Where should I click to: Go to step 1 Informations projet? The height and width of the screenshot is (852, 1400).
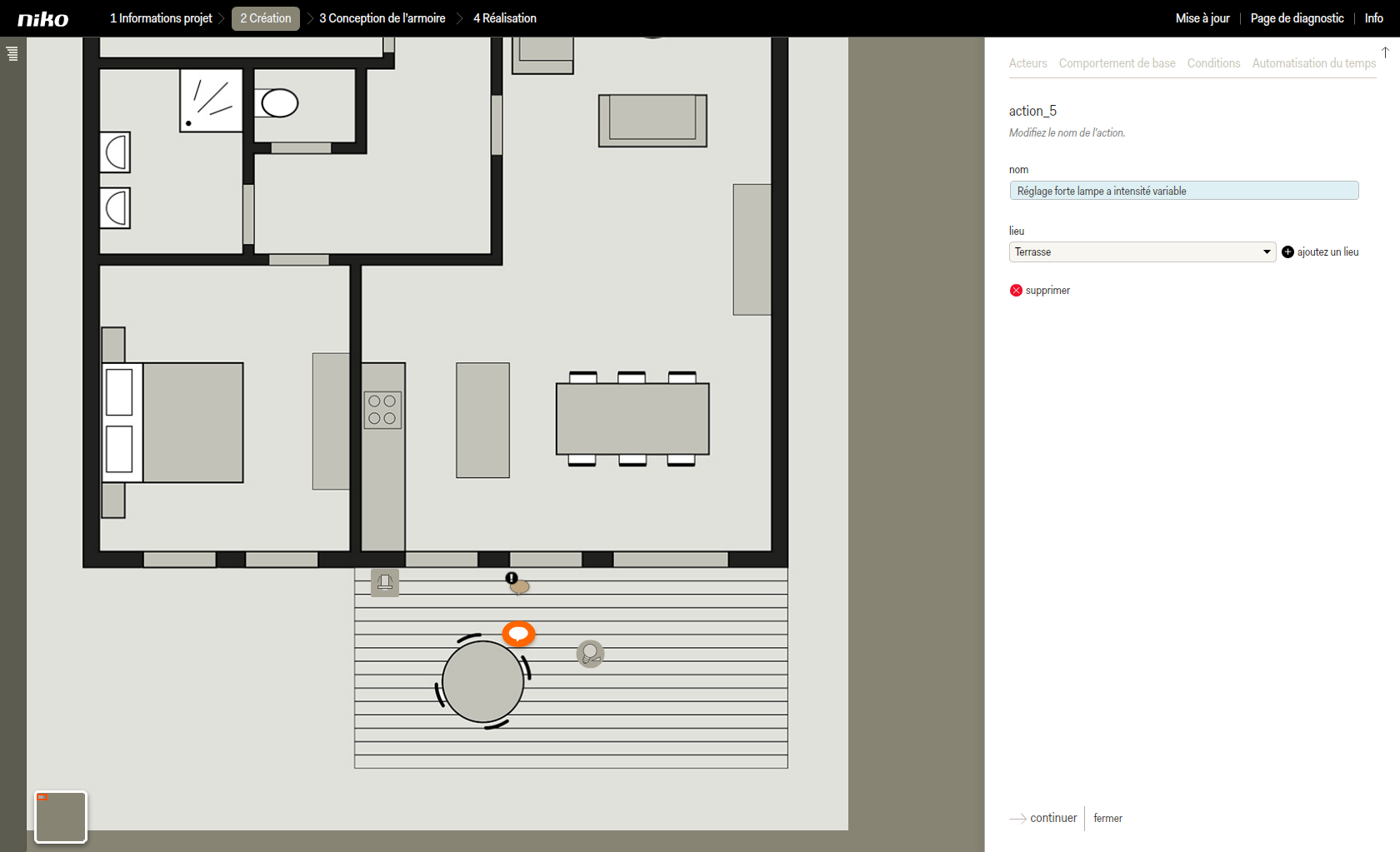point(161,18)
